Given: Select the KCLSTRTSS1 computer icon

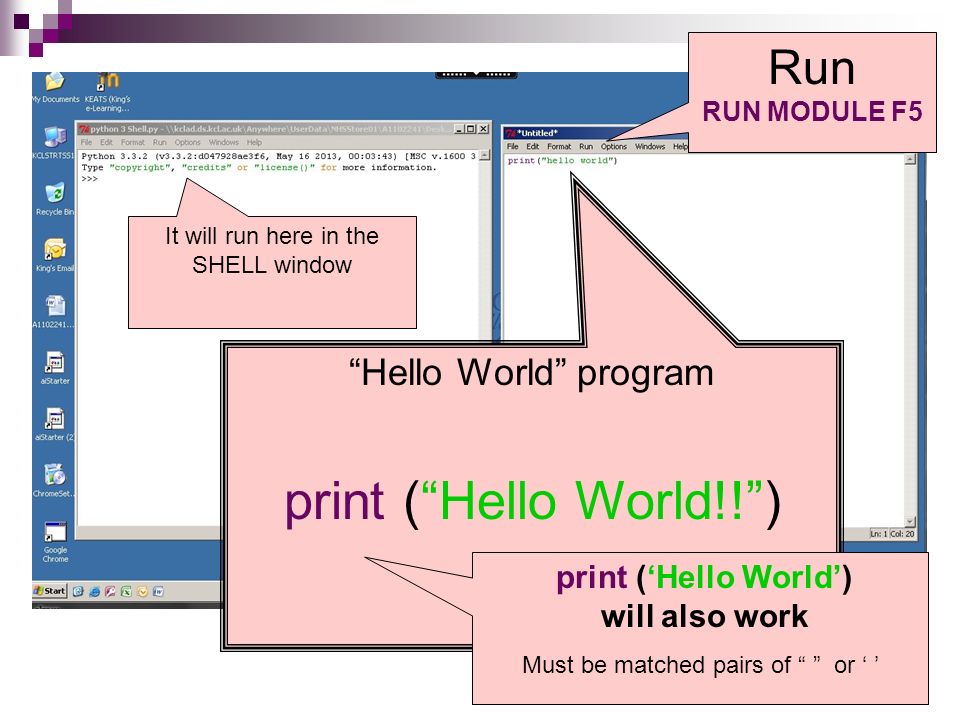Looking at the screenshot, I should click(54, 143).
